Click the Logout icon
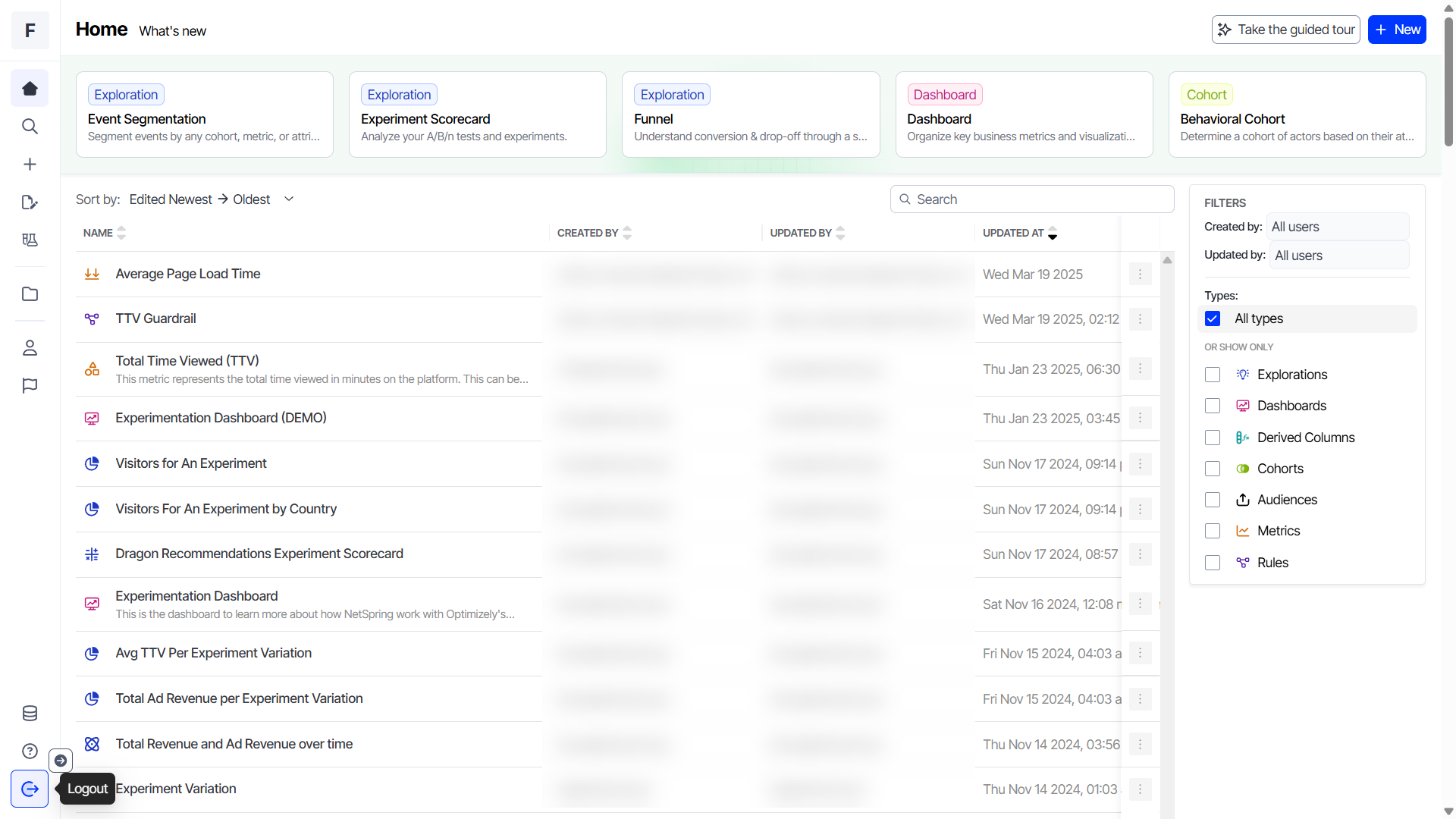Screen dimensions: 1456x819 click(x=30, y=789)
